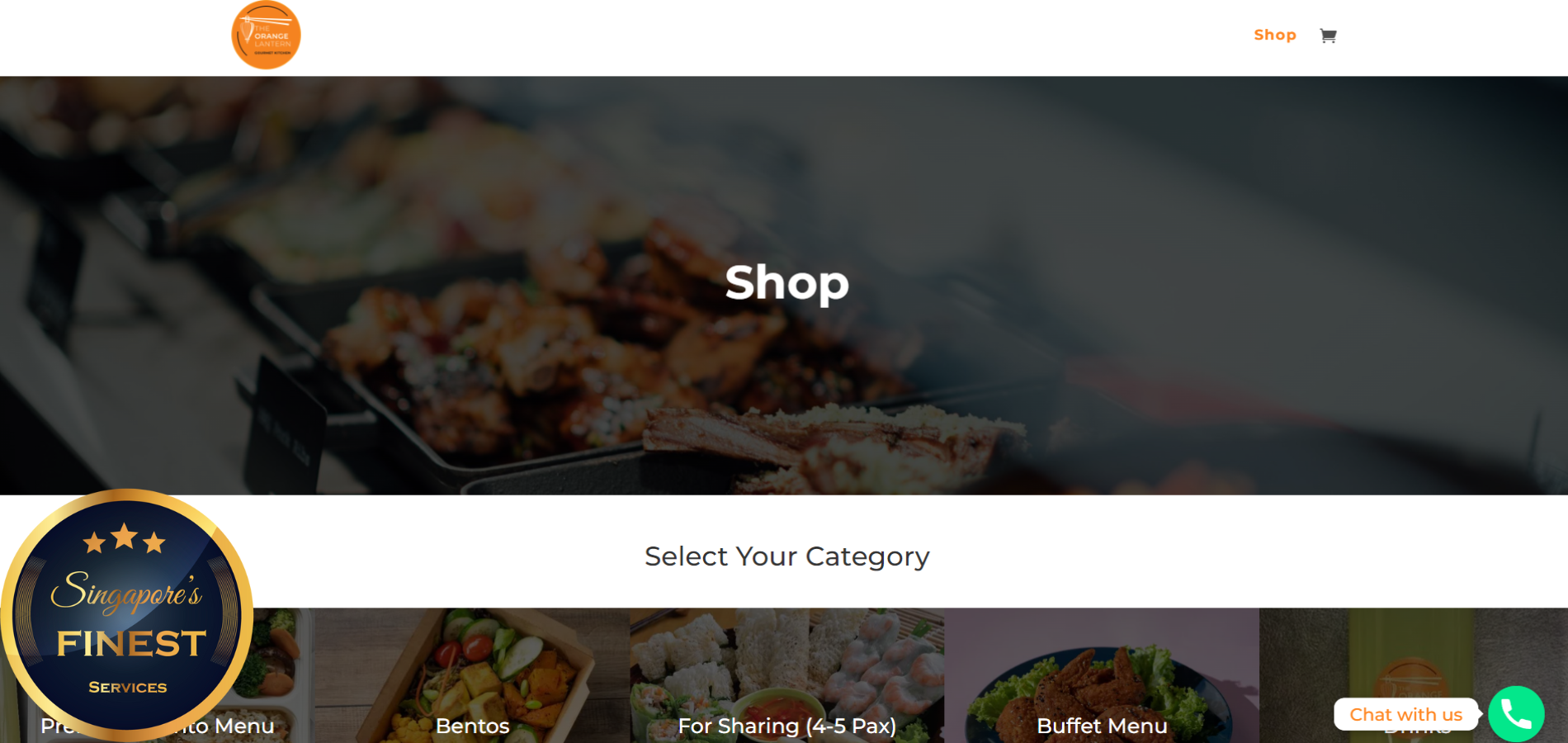Open the Drinks category tile

click(x=1414, y=652)
